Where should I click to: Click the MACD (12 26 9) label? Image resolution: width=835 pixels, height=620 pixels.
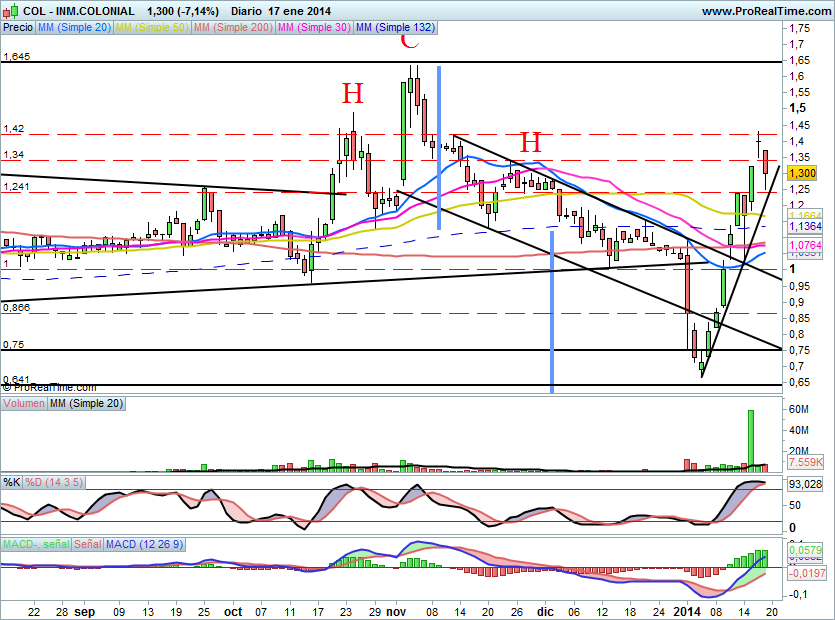(146, 544)
